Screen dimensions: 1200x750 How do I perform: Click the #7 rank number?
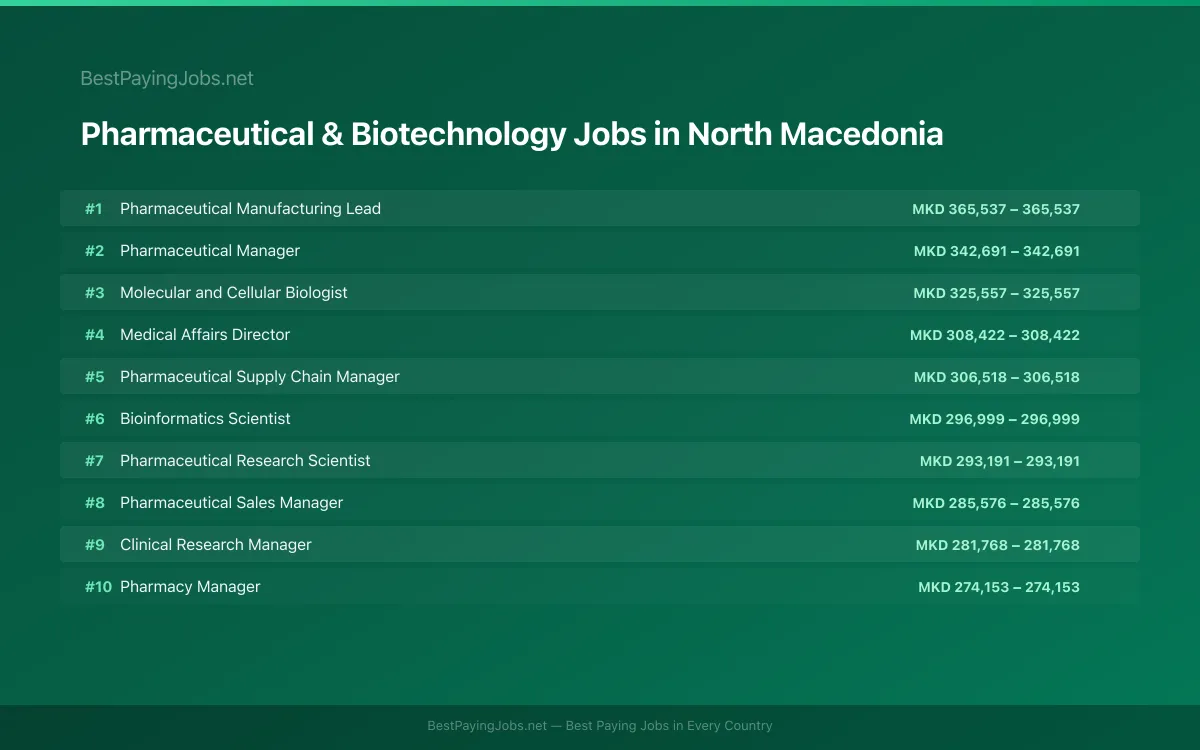tap(94, 461)
